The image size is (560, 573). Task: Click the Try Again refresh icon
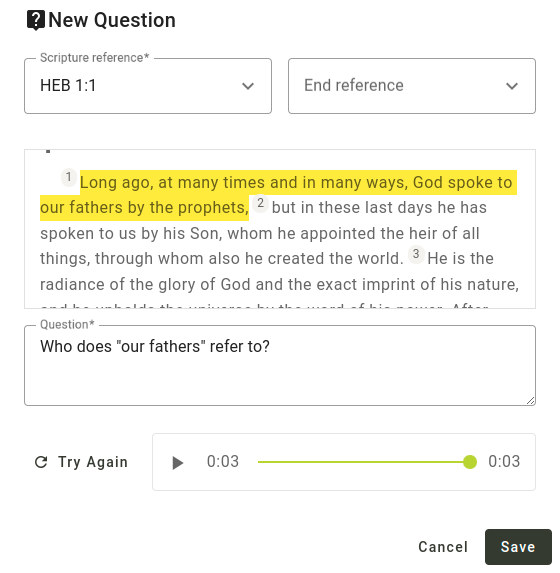pyautogui.click(x=41, y=462)
